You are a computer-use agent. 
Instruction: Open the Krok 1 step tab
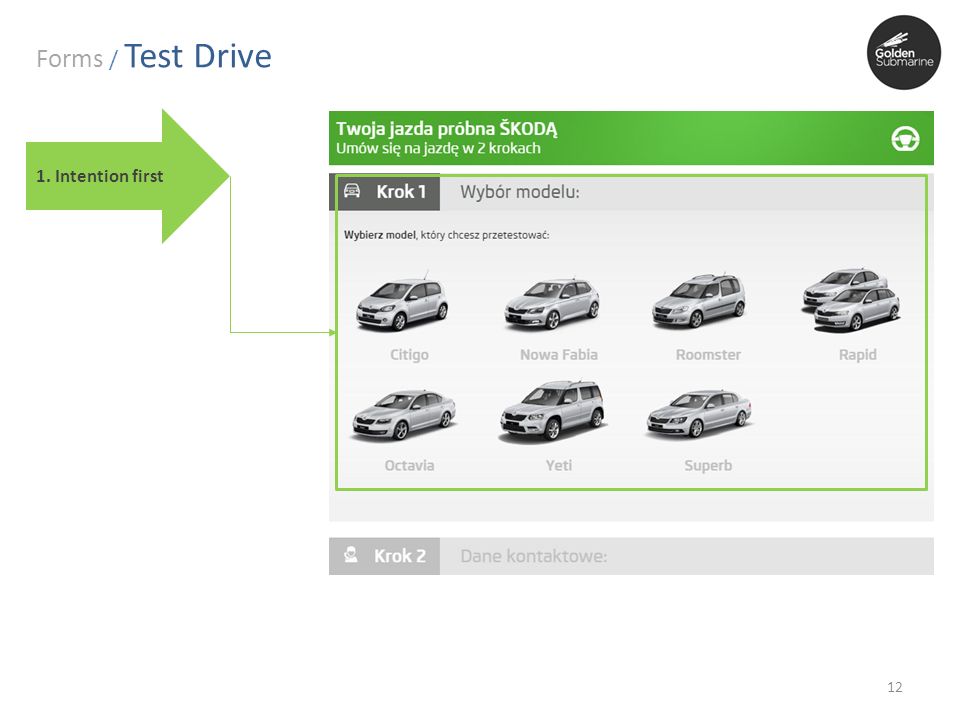click(384, 192)
